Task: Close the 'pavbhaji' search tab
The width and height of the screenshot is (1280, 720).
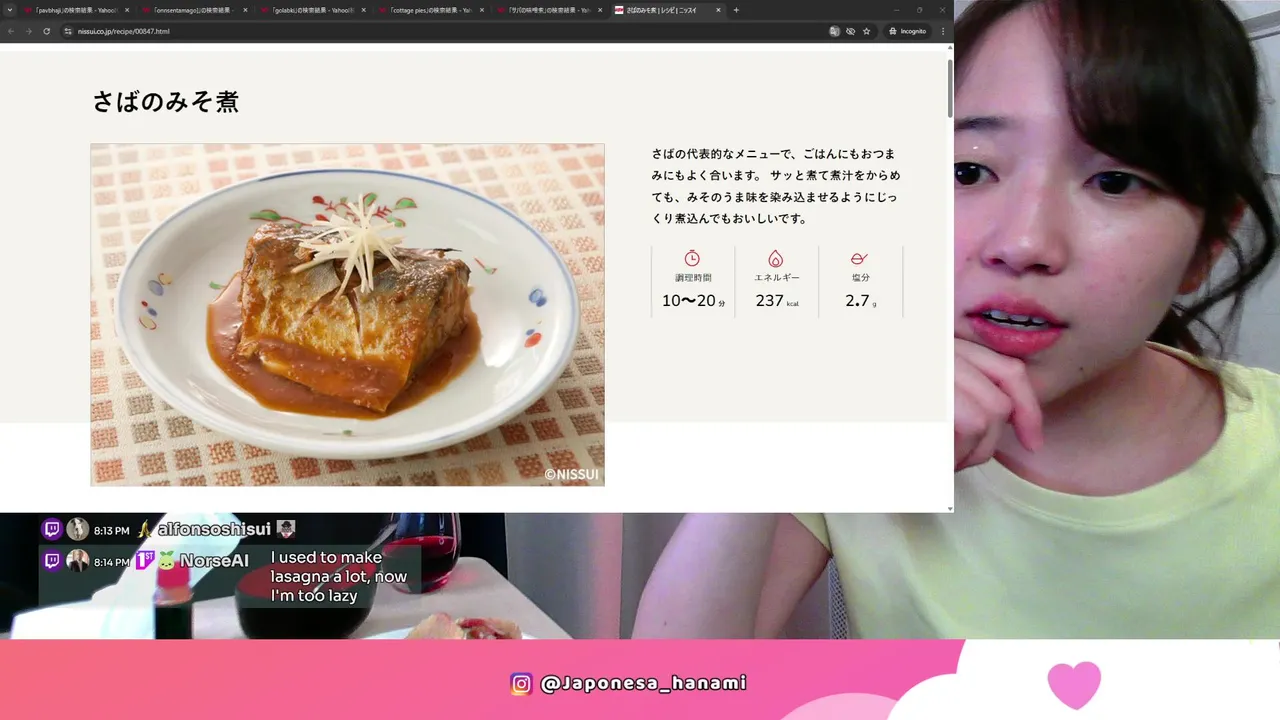Action: [x=127, y=10]
